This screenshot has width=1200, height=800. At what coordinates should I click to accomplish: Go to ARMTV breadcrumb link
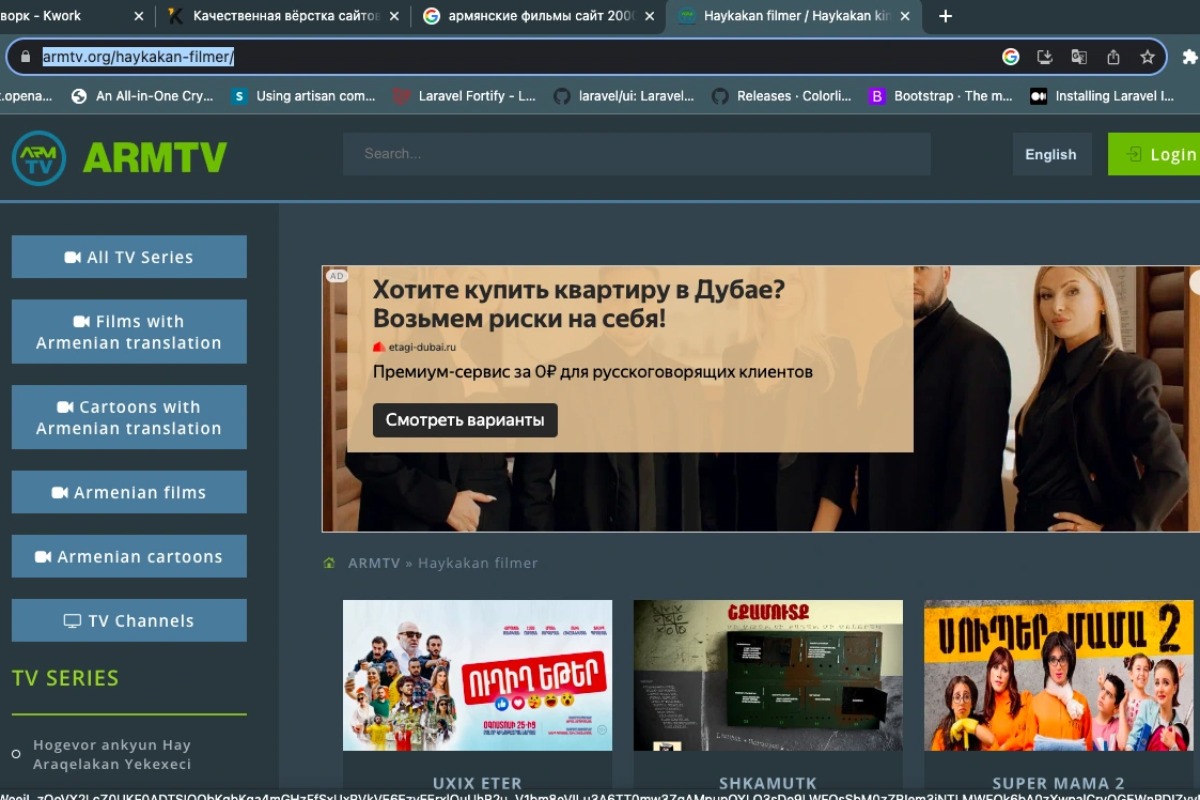tap(374, 563)
